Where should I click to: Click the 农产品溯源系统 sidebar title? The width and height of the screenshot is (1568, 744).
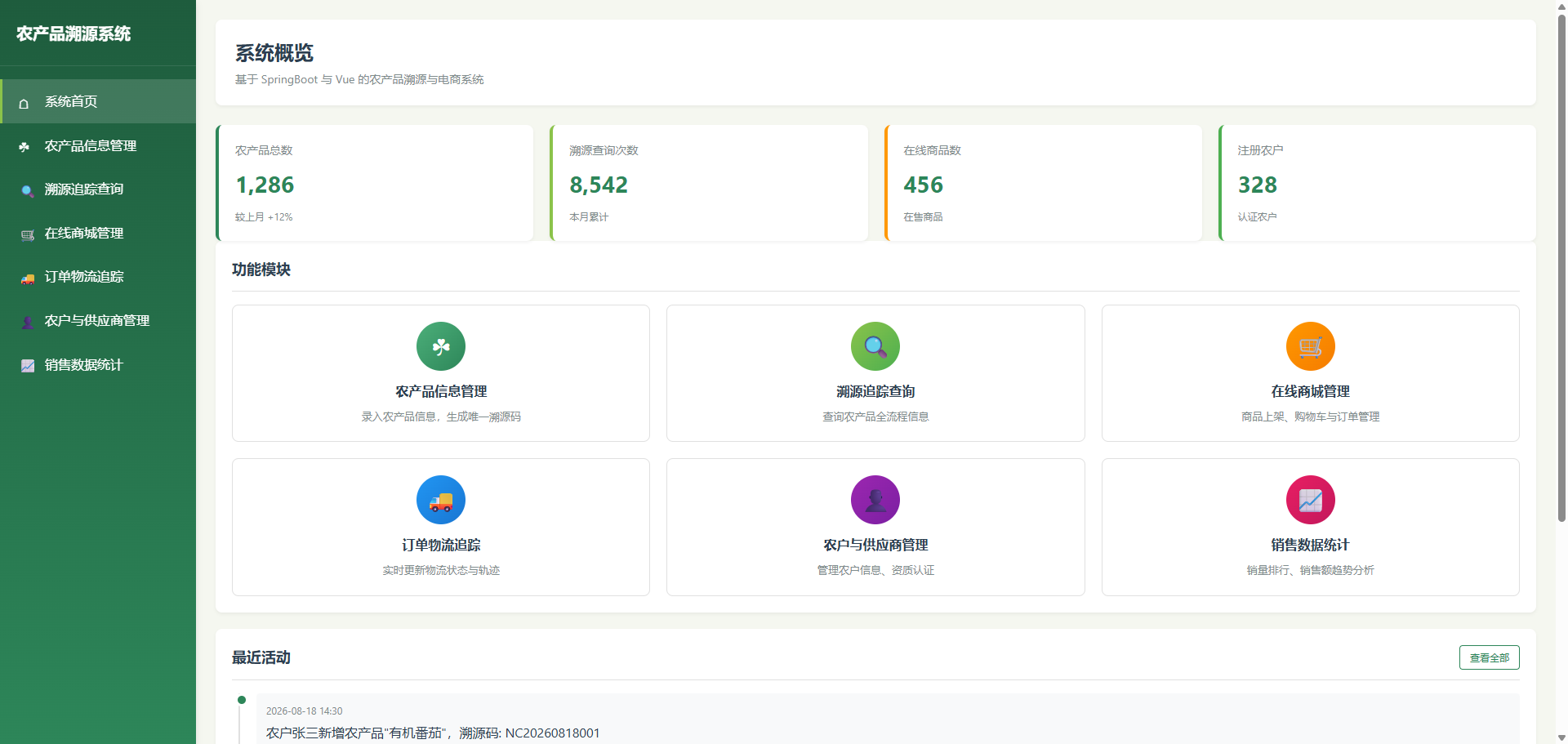[73, 33]
